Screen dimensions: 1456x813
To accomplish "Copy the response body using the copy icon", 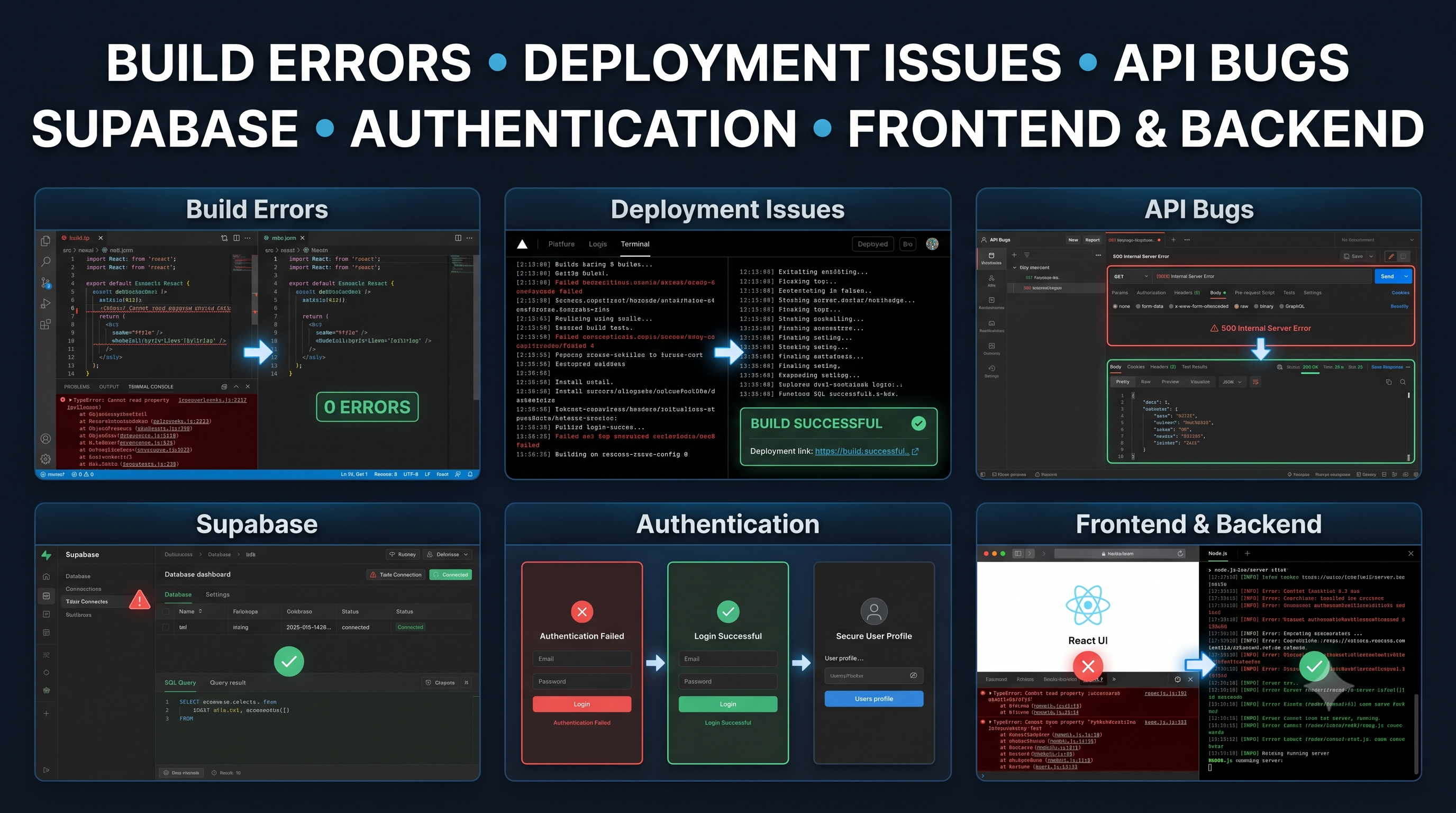I will (x=1389, y=382).
